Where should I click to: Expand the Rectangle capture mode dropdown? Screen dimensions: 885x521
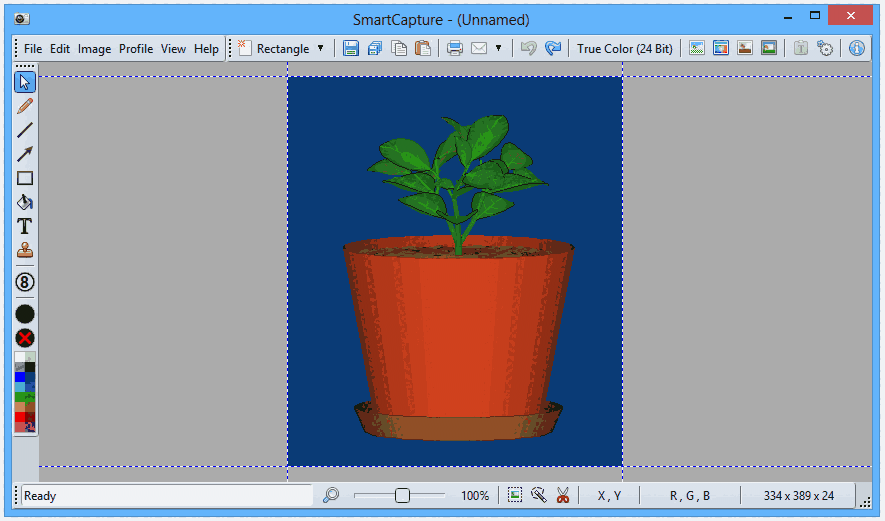[x=320, y=48]
